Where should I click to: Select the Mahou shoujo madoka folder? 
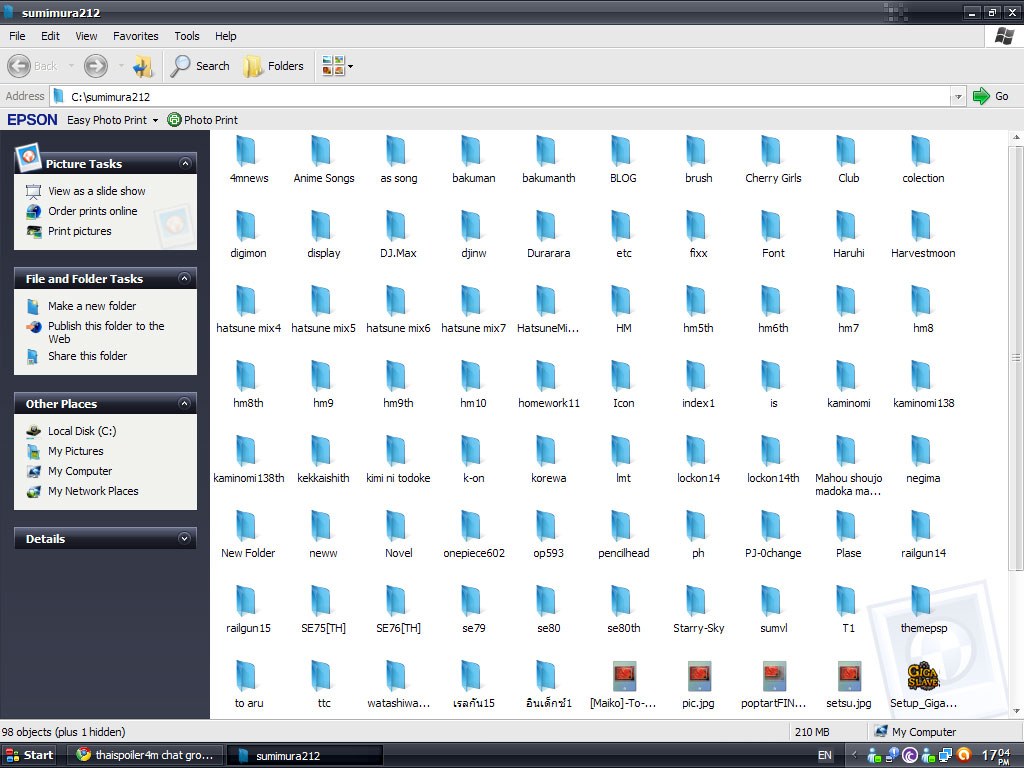pos(848,466)
